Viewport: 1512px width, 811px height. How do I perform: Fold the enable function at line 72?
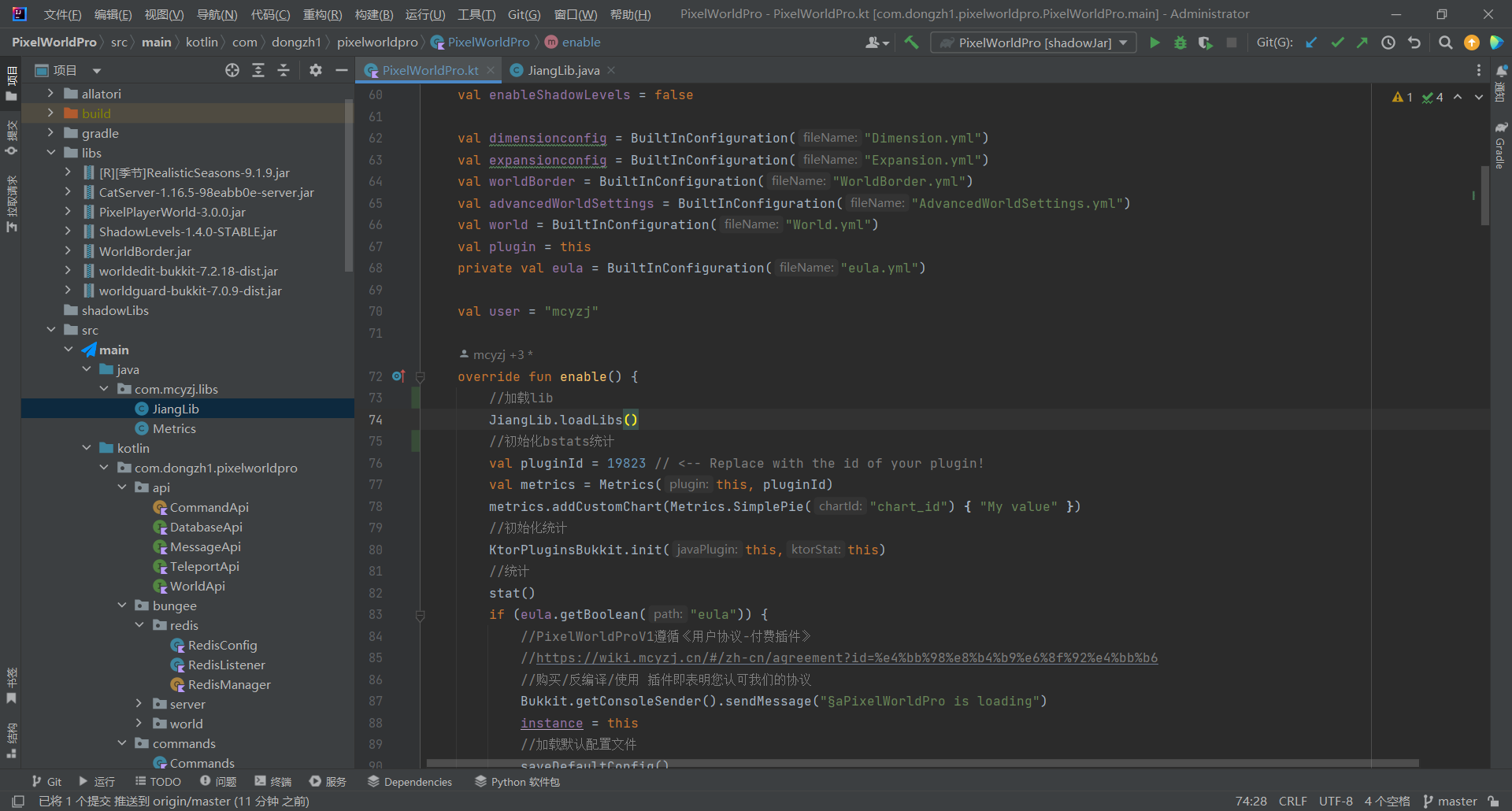pos(421,377)
